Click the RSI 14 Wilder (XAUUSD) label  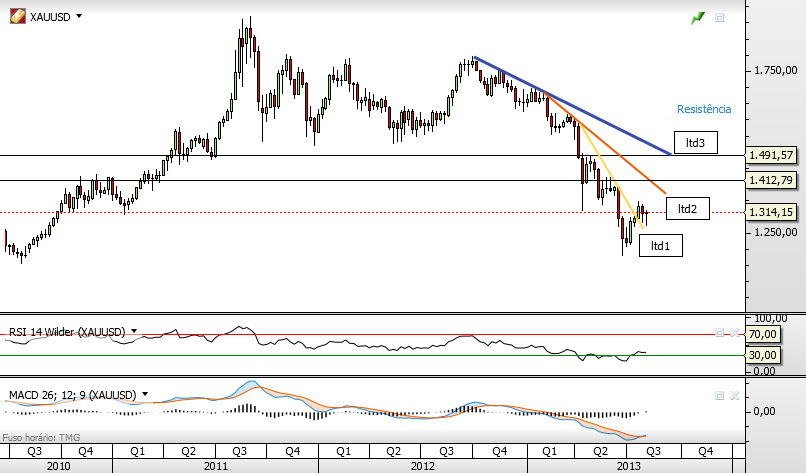click(x=67, y=332)
